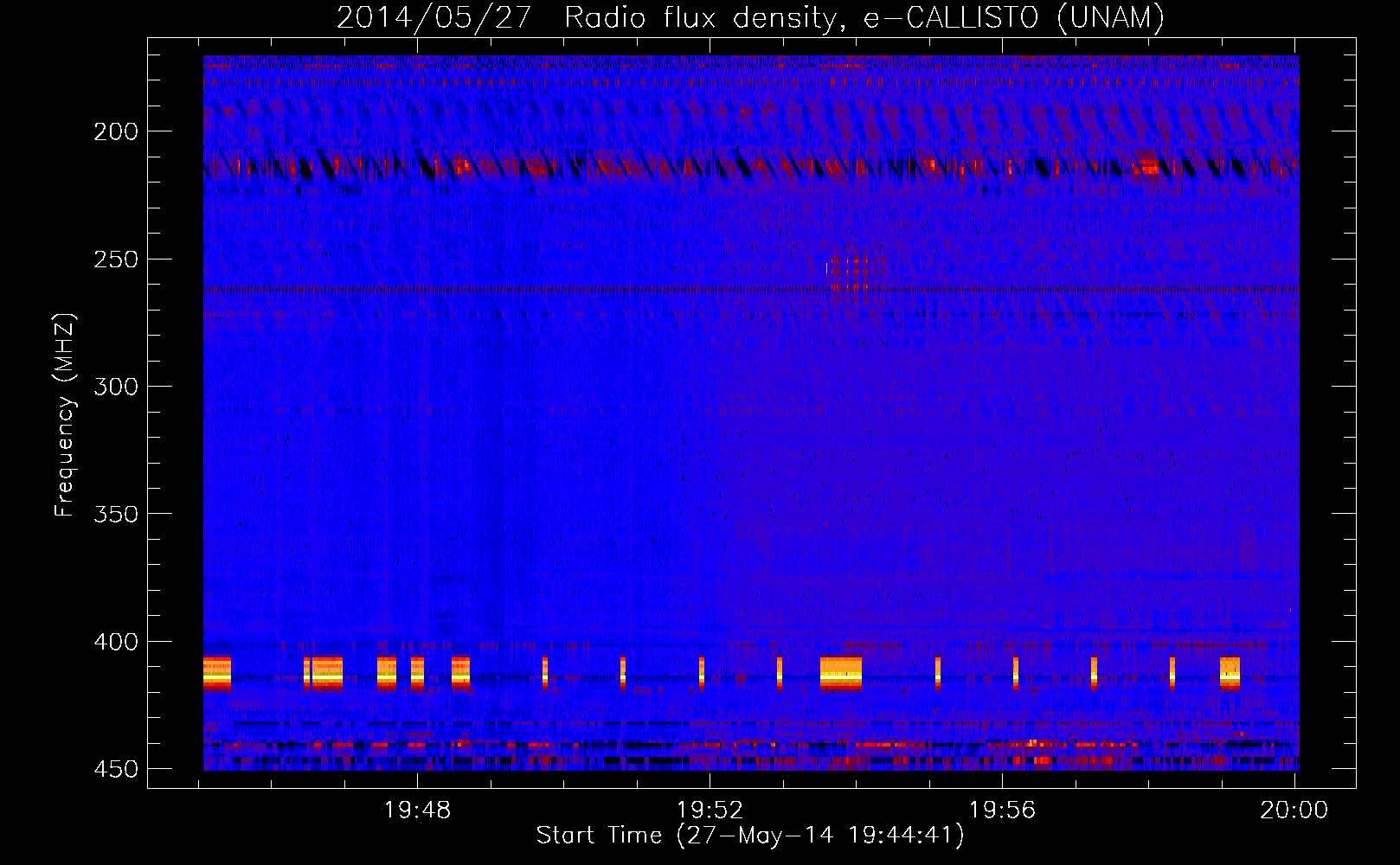Click the 19:52 time tick label
Screen dimensions: 1400x865
(x=710, y=811)
